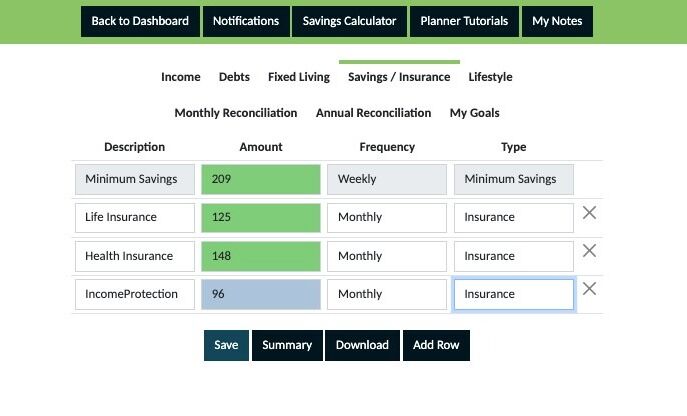The width and height of the screenshot is (687, 416).
Task: Click the Amount column header
Action: (261, 147)
